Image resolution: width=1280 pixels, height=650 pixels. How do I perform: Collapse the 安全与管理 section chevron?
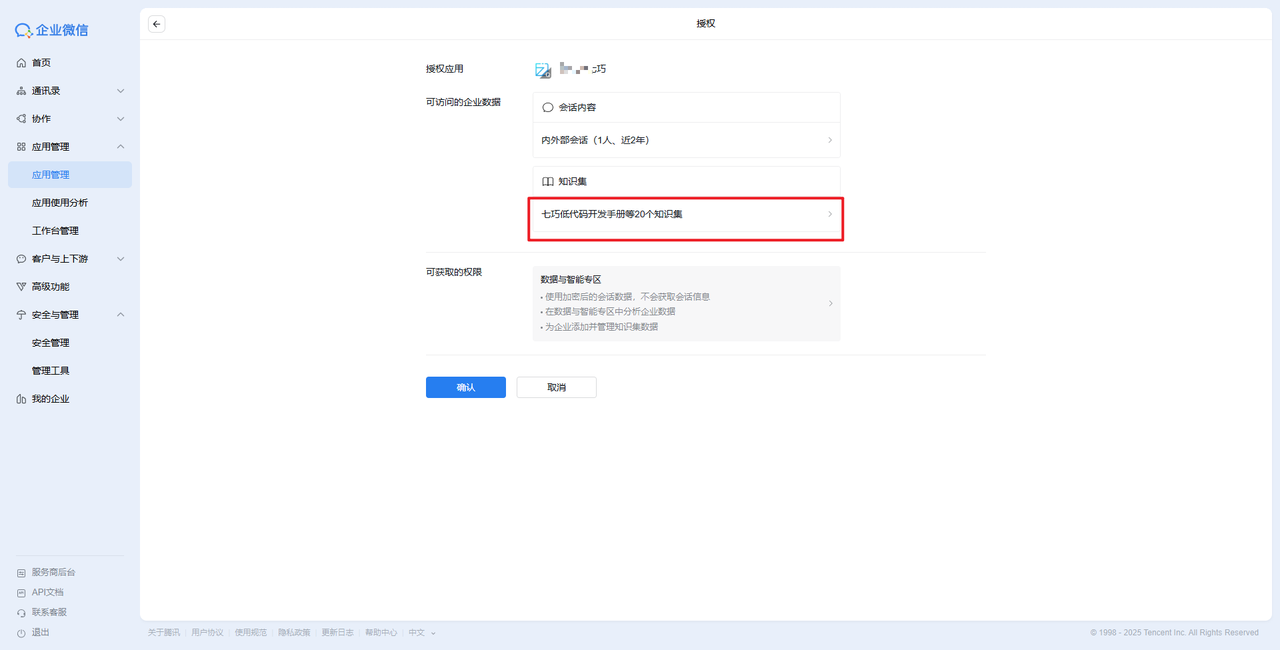[x=120, y=315]
